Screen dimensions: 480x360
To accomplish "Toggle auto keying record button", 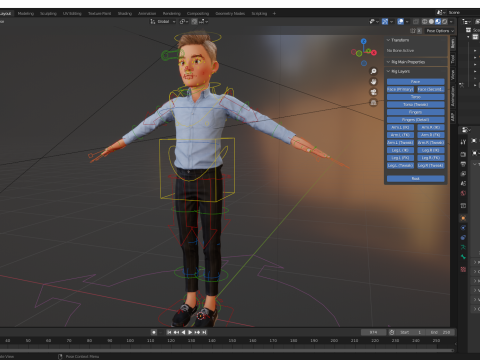I will click(154, 332).
